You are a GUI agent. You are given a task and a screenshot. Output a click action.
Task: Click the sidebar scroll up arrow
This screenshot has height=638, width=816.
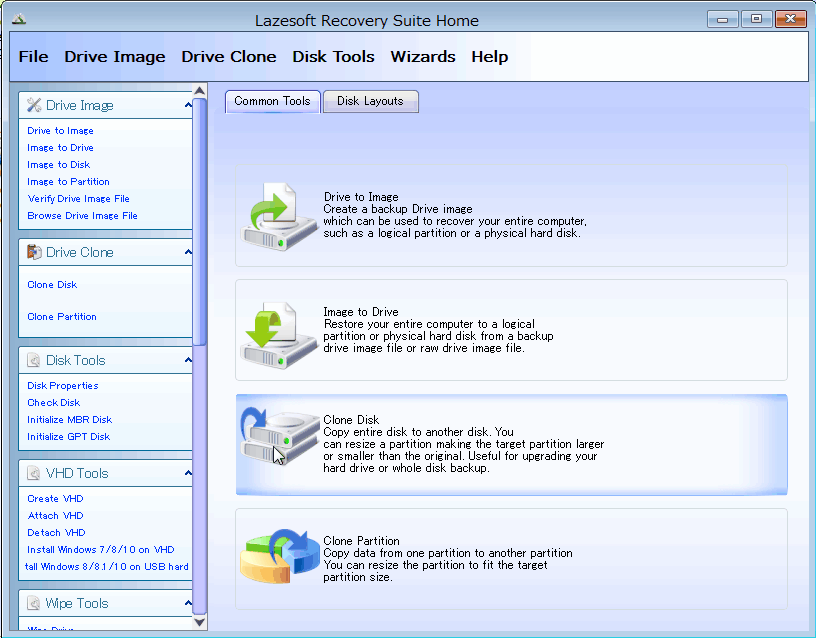200,91
